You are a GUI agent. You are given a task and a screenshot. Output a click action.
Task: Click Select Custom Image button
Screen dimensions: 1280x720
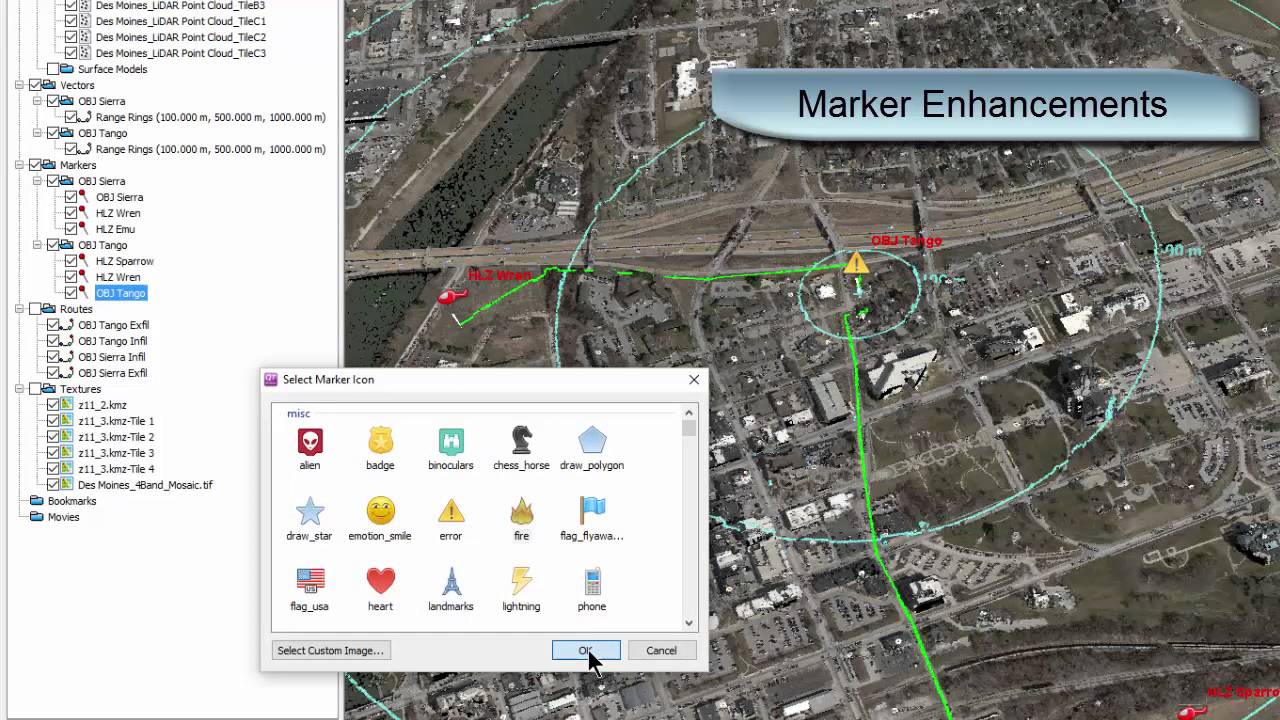[330, 650]
